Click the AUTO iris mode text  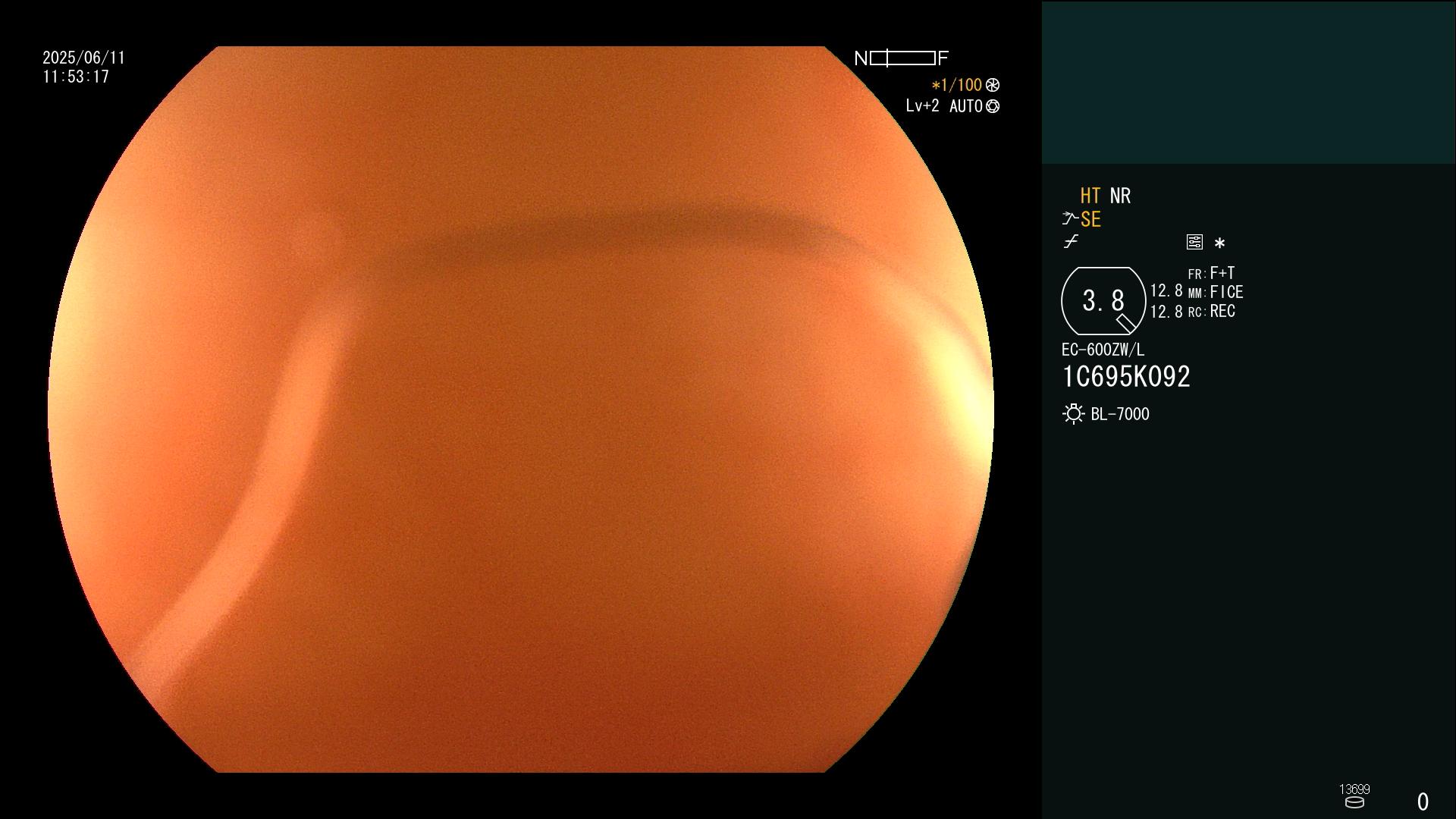(966, 106)
